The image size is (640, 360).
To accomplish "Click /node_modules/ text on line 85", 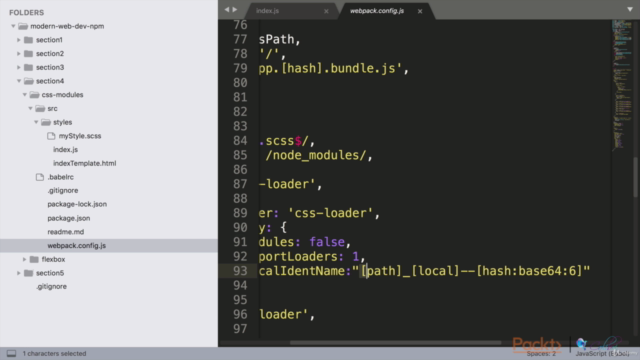I will 316,156.
